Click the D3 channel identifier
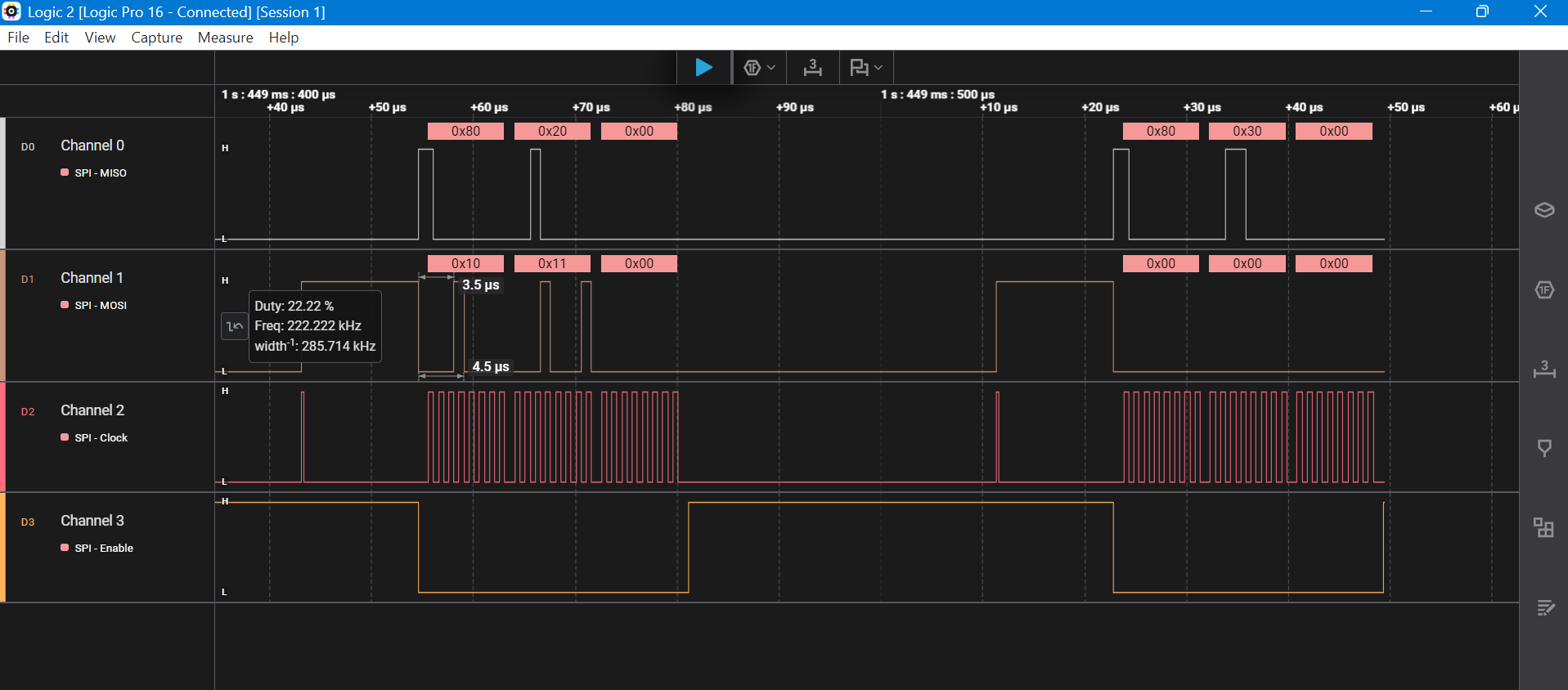Screen dimensions: 1568x690 click(x=28, y=522)
